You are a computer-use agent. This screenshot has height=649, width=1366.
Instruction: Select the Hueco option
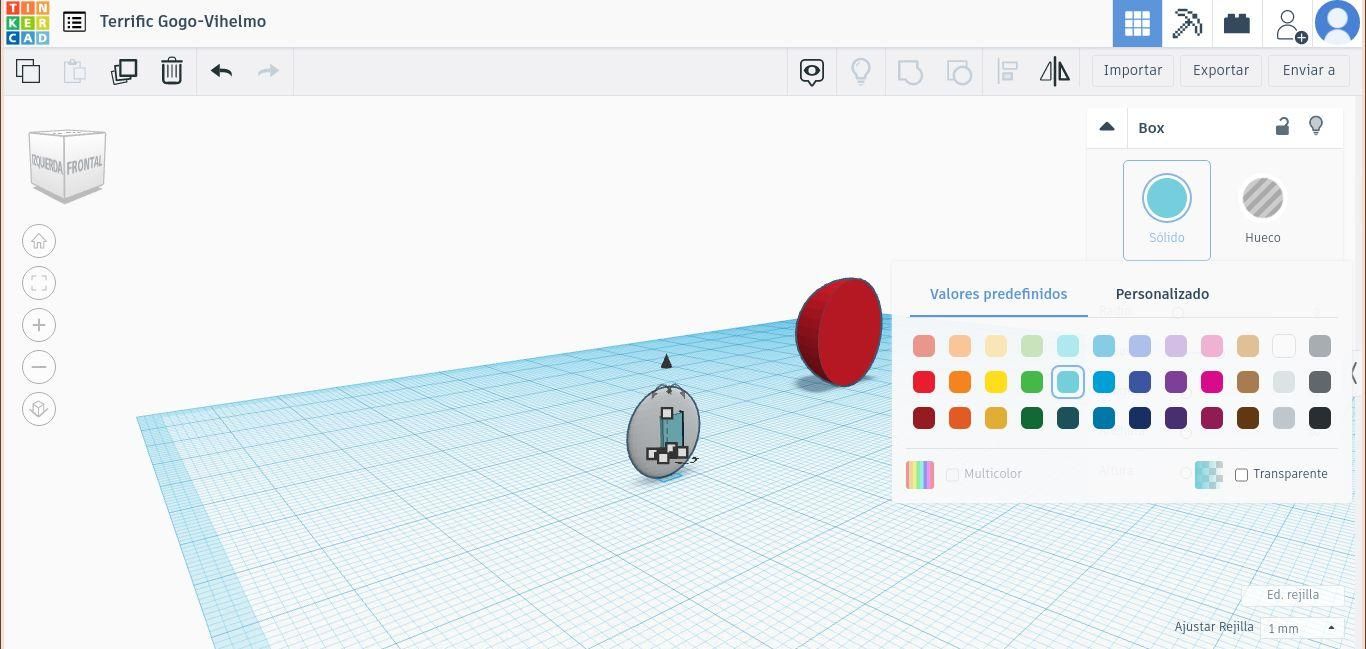pos(1263,210)
